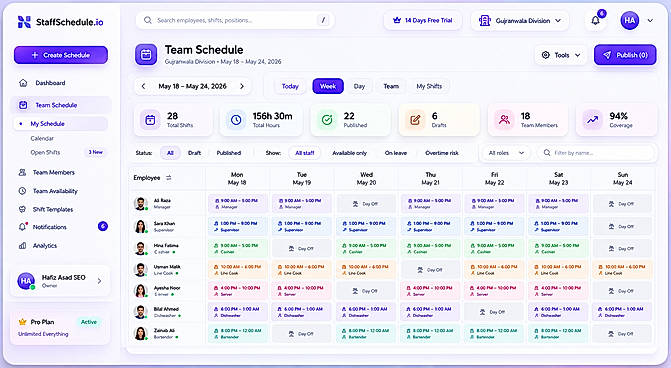
Task: Click the Published checkmark icon
Action: (327, 120)
